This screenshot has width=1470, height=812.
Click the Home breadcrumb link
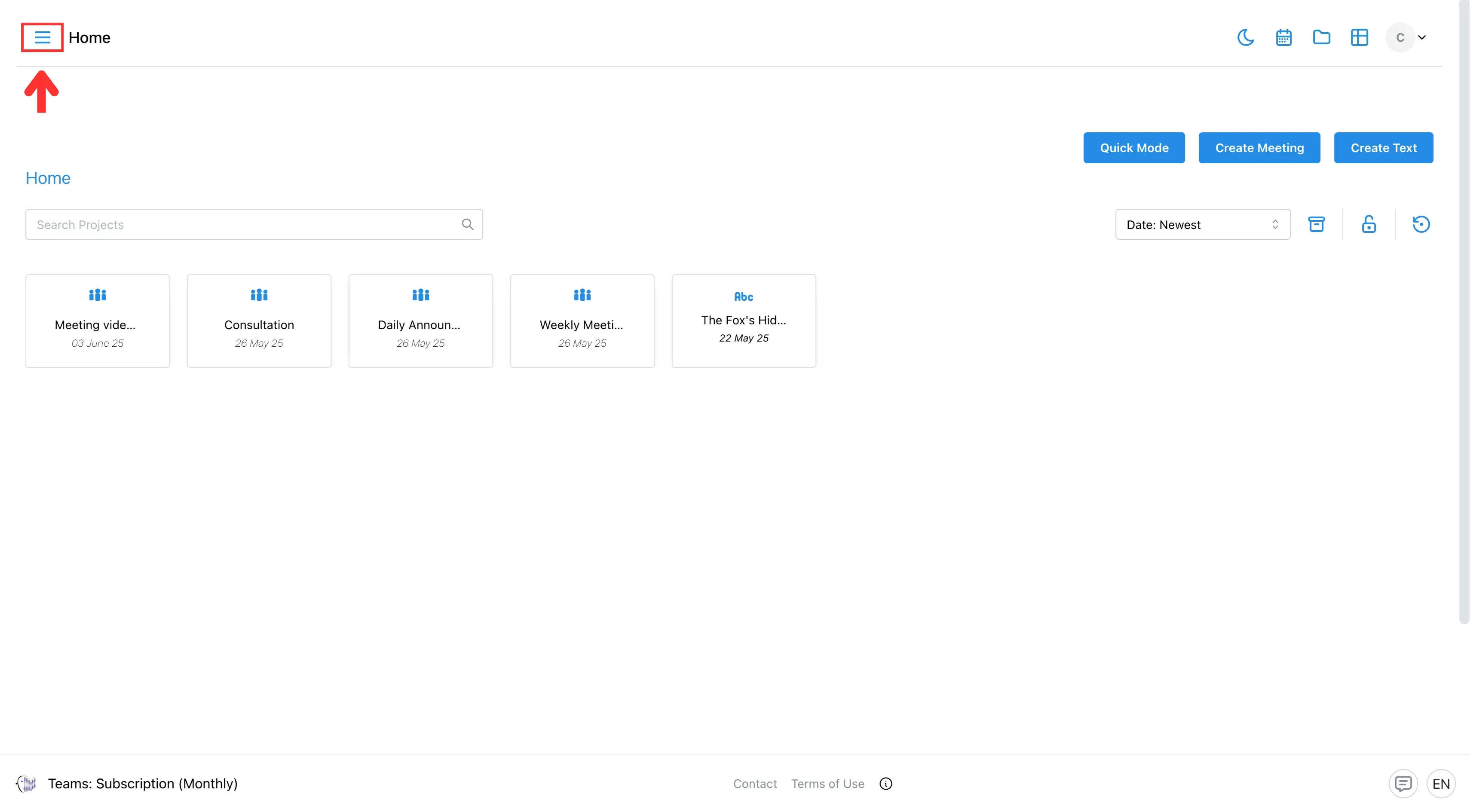point(48,178)
